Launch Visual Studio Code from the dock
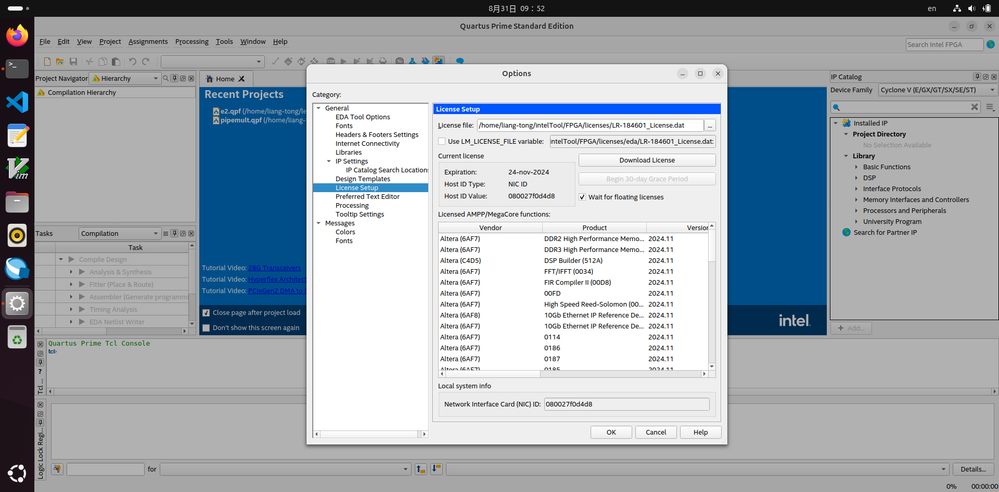 (17, 102)
